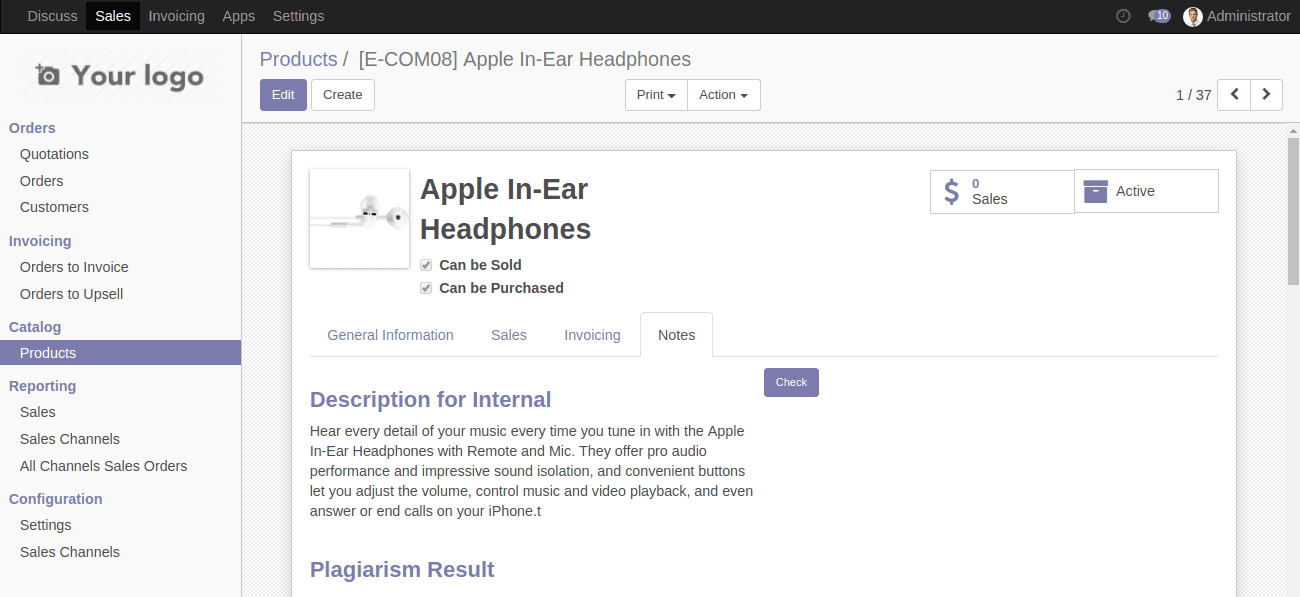The height and width of the screenshot is (597, 1300).
Task: Open conversations icon with 10 badge
Action: pyautogui.click(x=1159, y=16)
